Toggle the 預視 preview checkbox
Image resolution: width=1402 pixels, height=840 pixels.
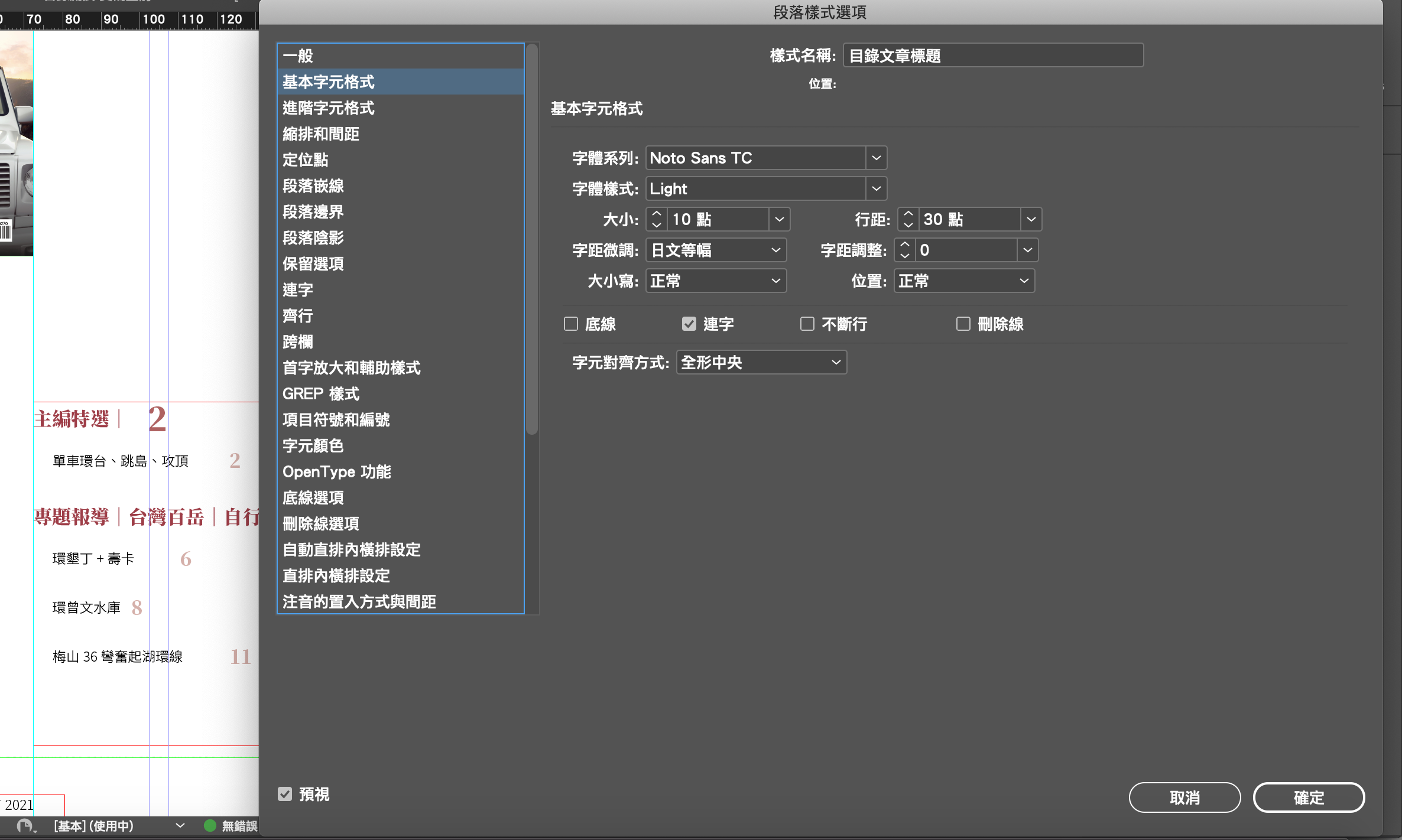click(x=285, y=794)
